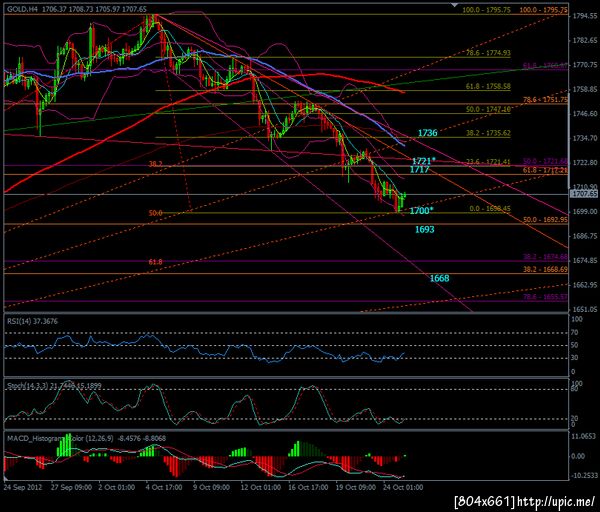Click Fibonacci label 38.2 - 1674.68
The image size is (600, 512).
(545, 257)
